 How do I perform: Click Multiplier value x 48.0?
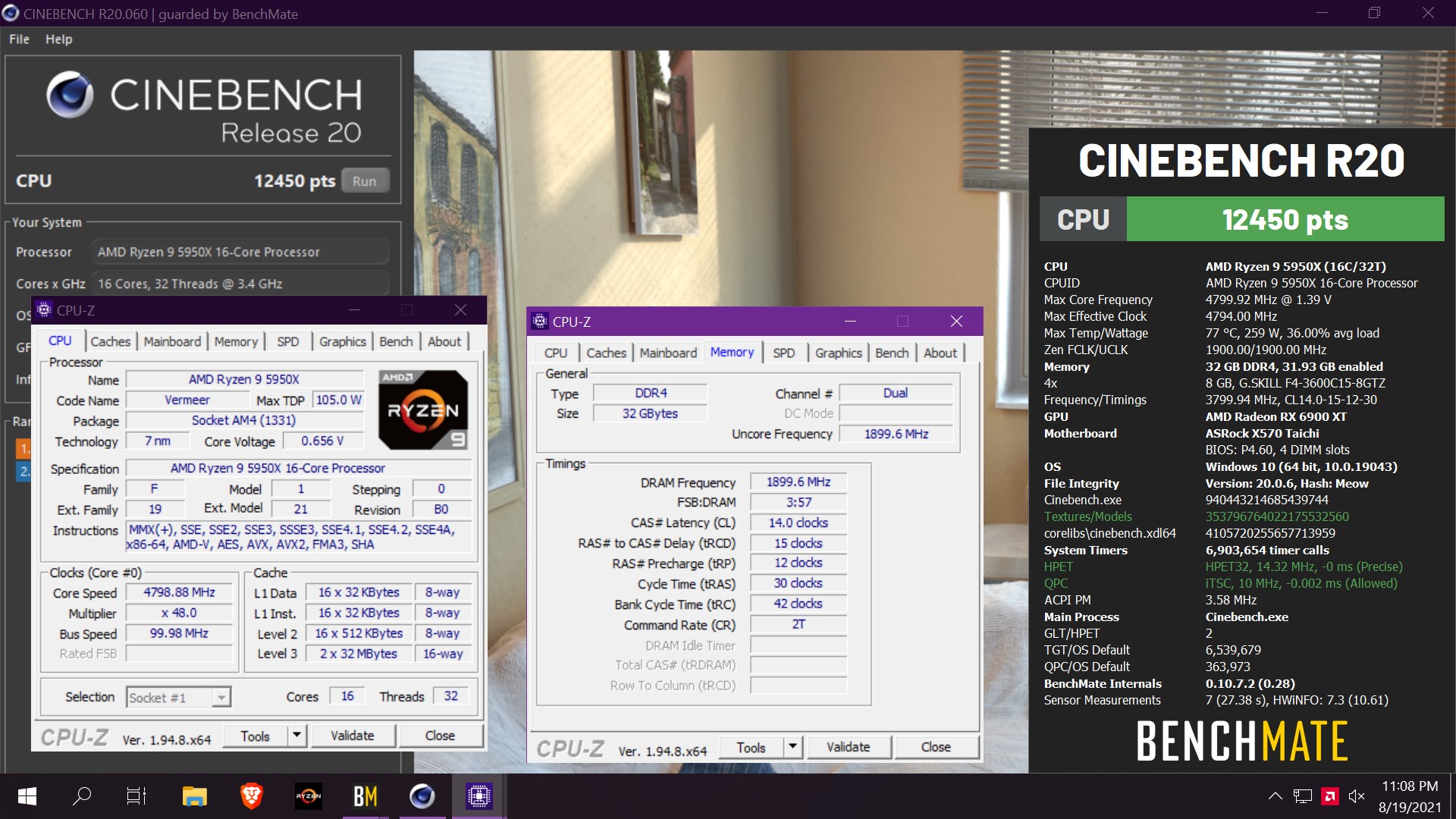pos(180,613)
